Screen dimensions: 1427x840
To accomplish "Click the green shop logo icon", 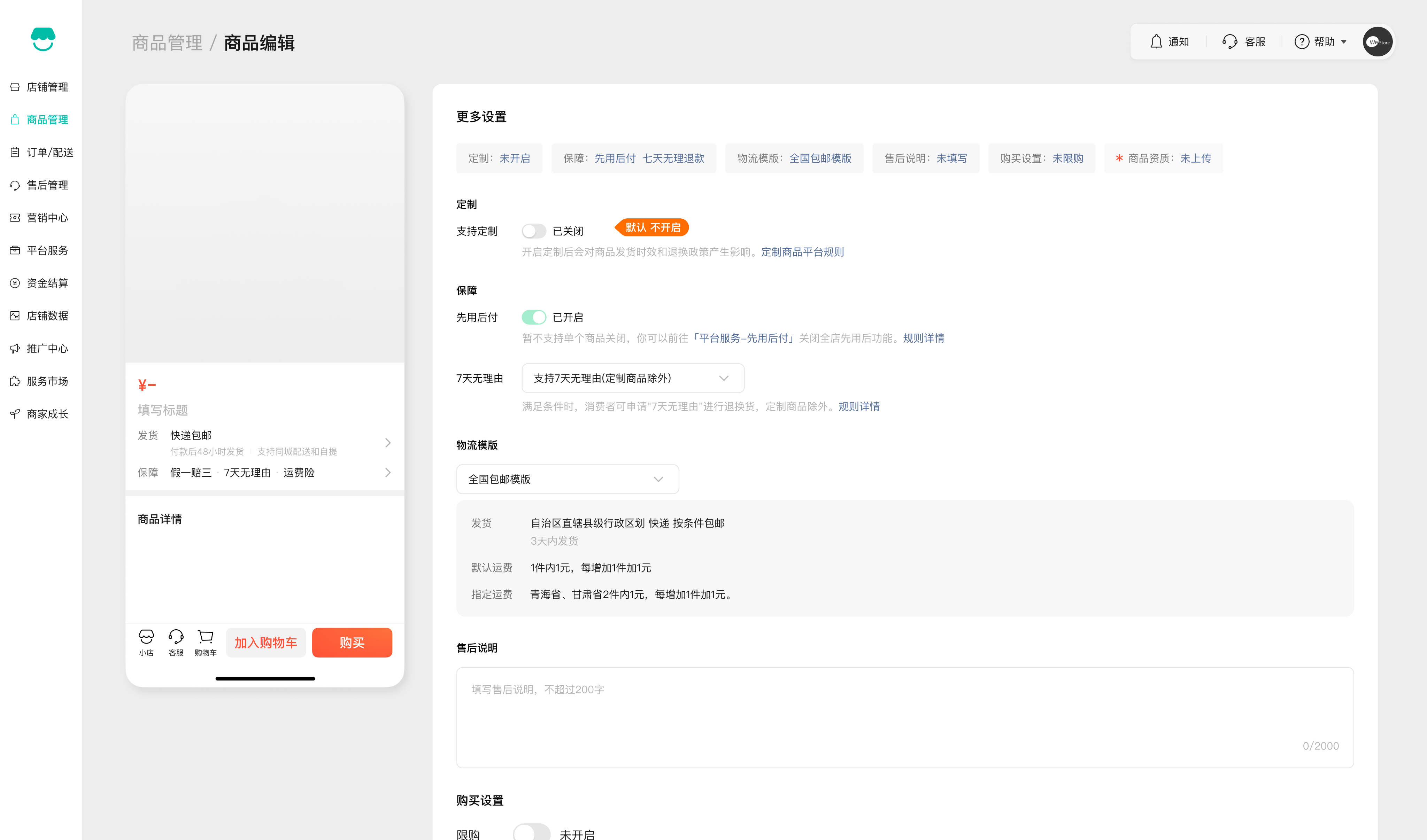I will (x=43, y=39).
